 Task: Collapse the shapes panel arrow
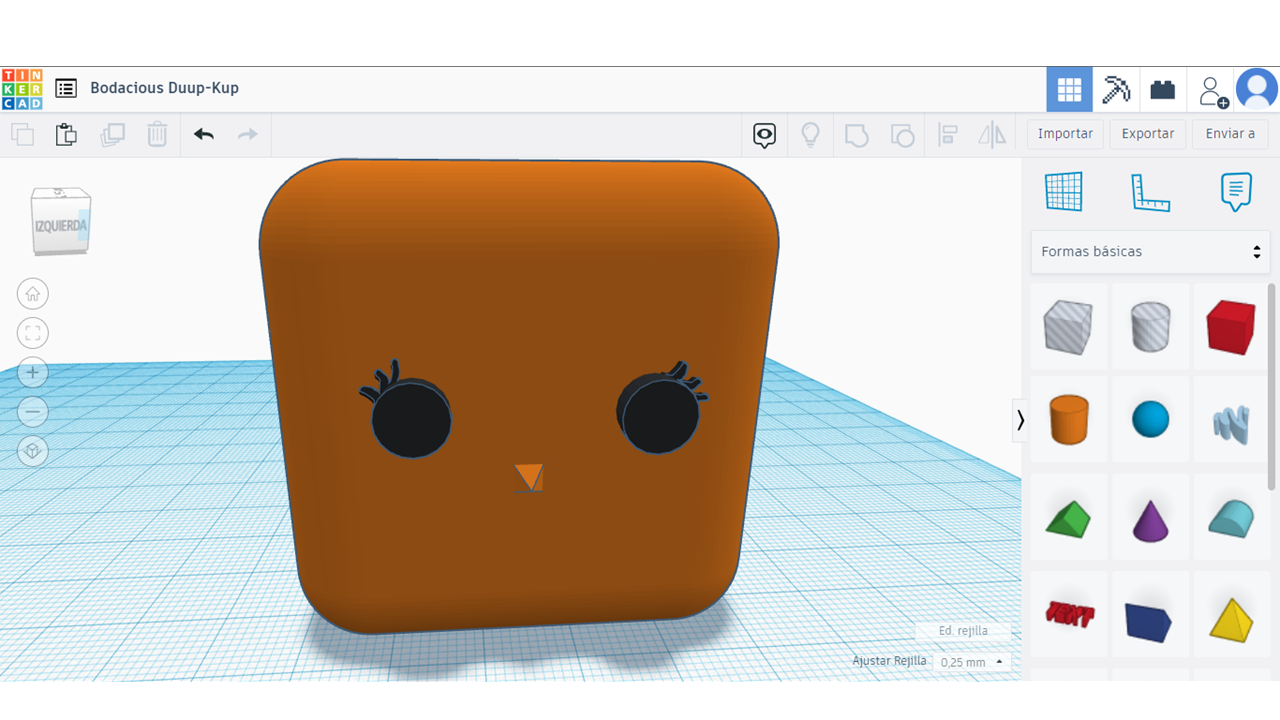(x=1020, y=420)
